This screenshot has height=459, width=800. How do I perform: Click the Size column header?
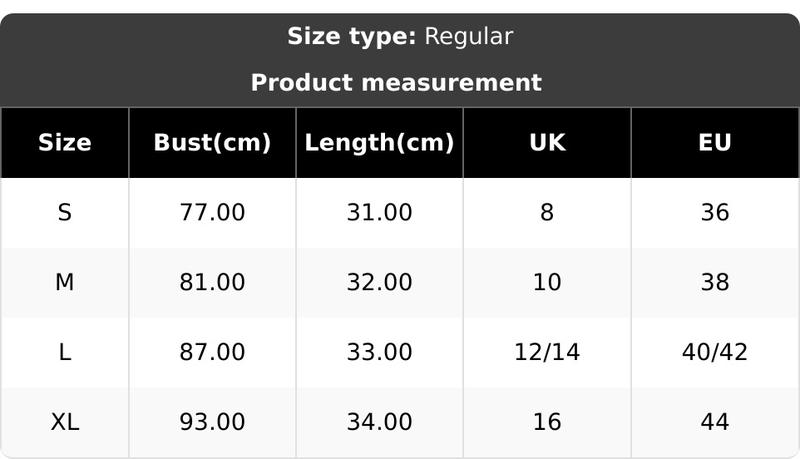click(65, 143)
